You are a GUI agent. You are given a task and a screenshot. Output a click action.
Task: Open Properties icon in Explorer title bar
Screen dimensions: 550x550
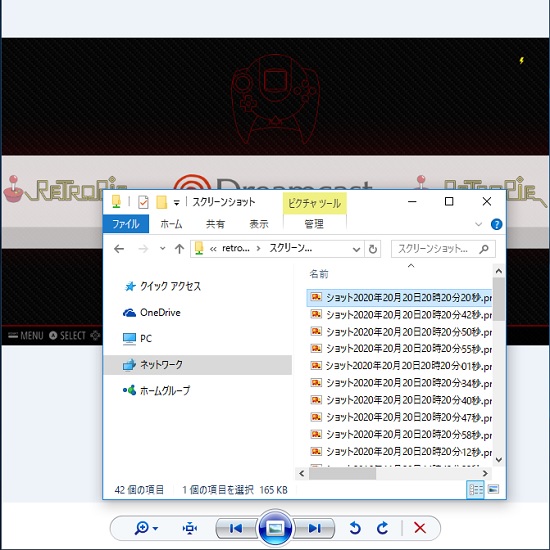click(143, 202)
